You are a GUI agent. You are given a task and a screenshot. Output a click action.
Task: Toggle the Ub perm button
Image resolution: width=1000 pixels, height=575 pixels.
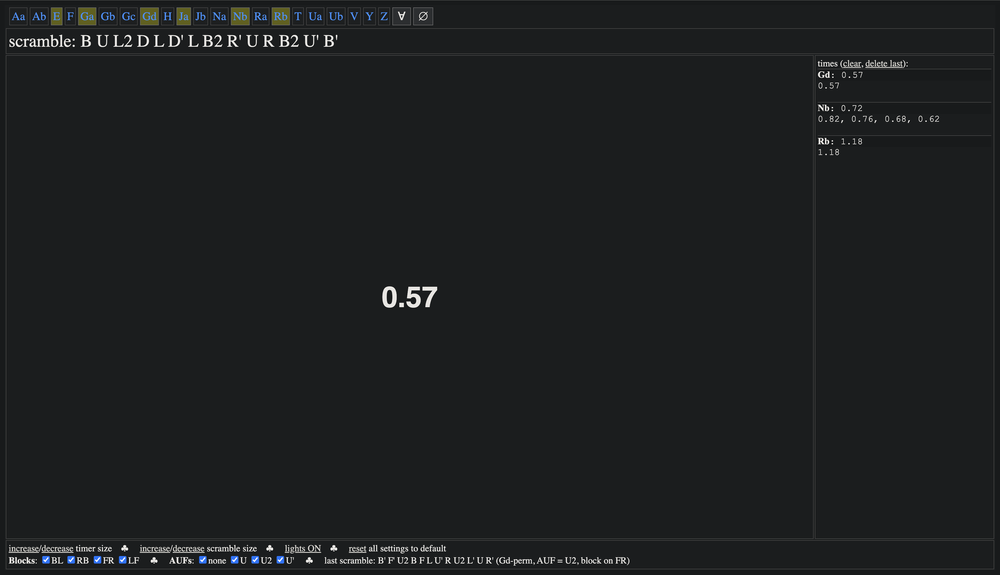[336, 16]
